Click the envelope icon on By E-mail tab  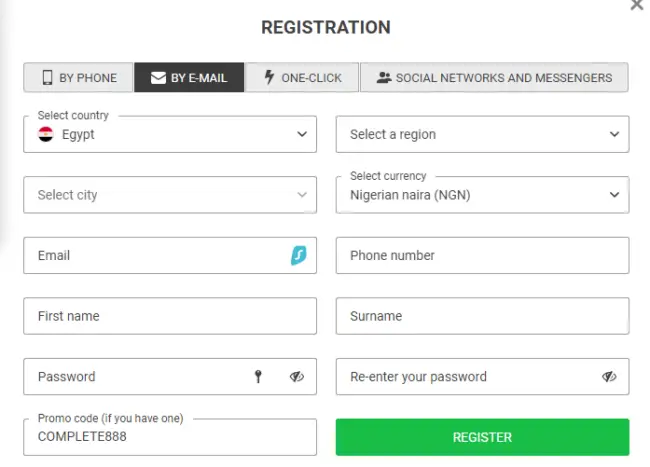tap(158, 78)
